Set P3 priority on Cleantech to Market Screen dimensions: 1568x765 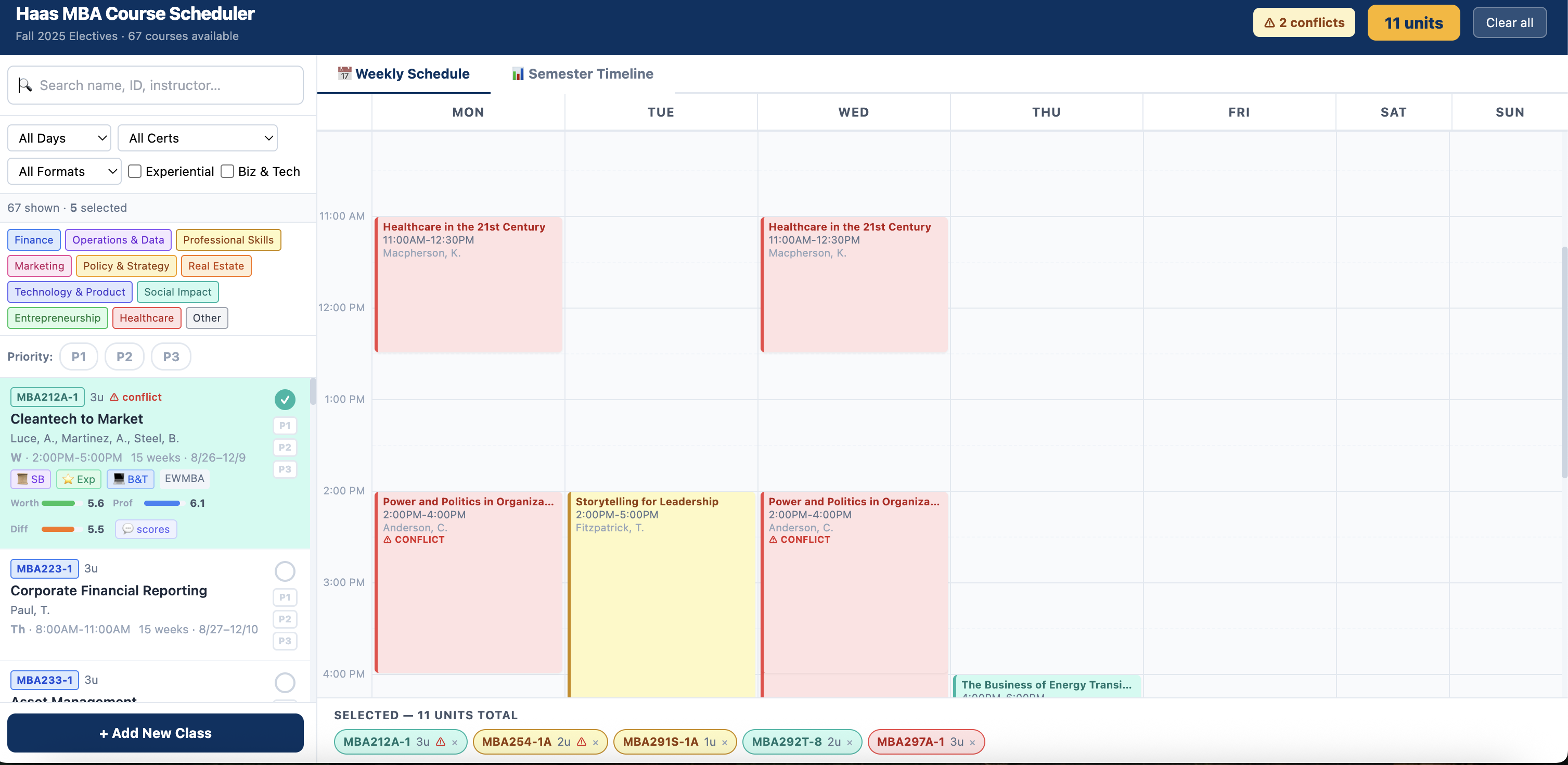point(285,469)
